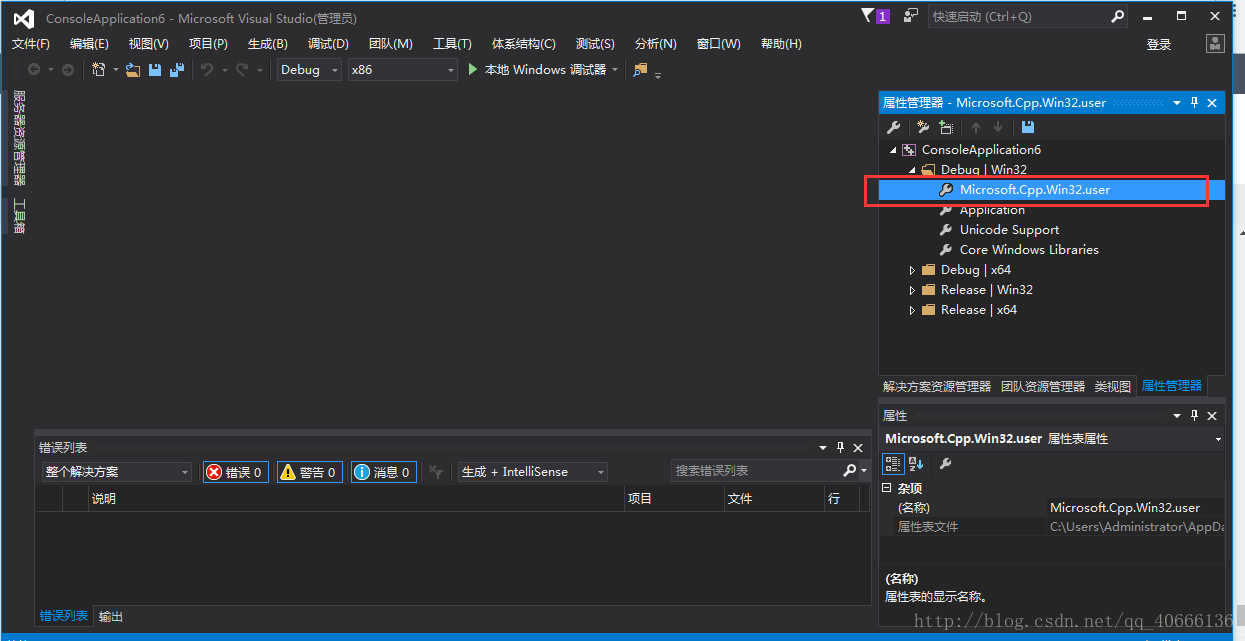Viewport: 1245px width, 641px height.
Task: Pin the 属性 panel
Action: [x=1194, y=416]
